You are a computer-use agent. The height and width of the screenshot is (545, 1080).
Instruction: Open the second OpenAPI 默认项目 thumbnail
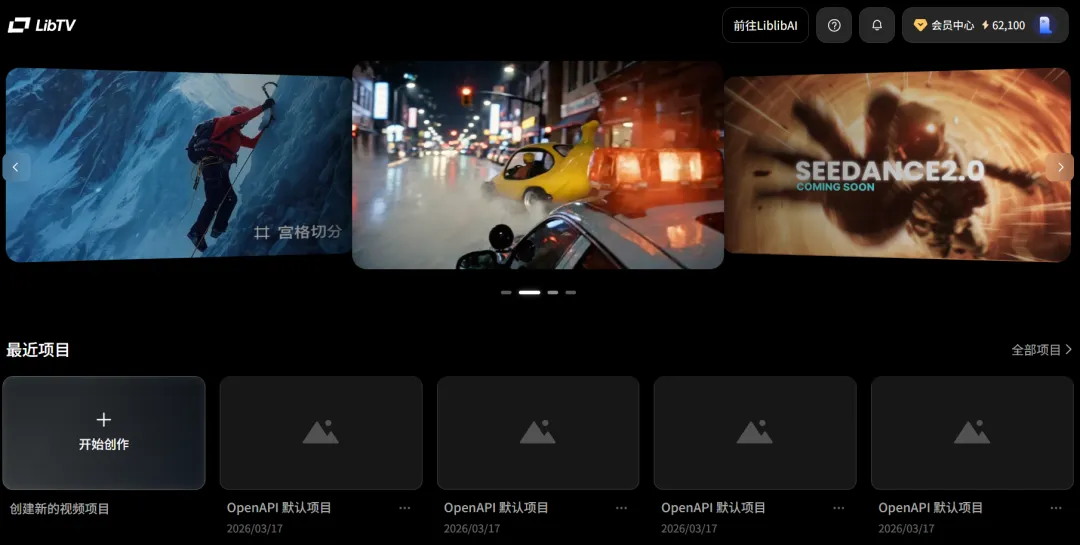point(538,433)
